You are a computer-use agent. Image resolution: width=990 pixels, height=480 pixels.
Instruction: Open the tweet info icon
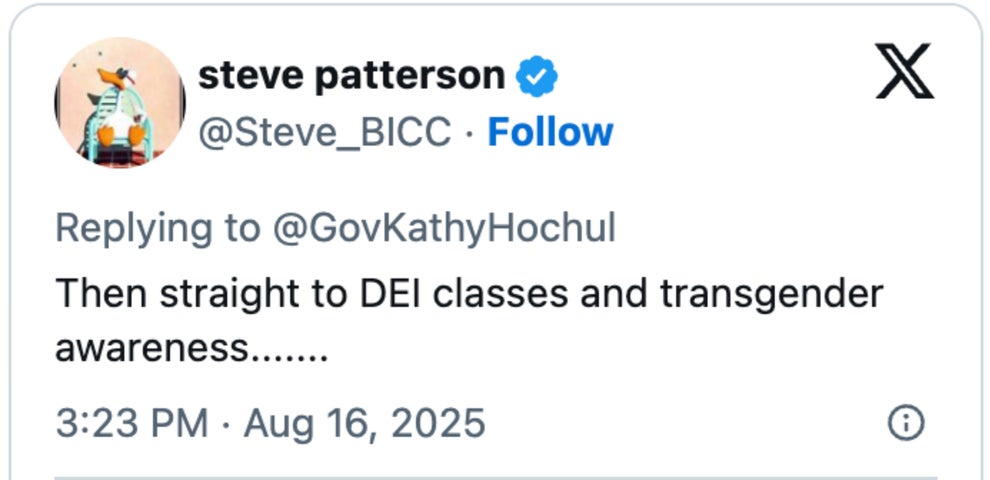905,423
